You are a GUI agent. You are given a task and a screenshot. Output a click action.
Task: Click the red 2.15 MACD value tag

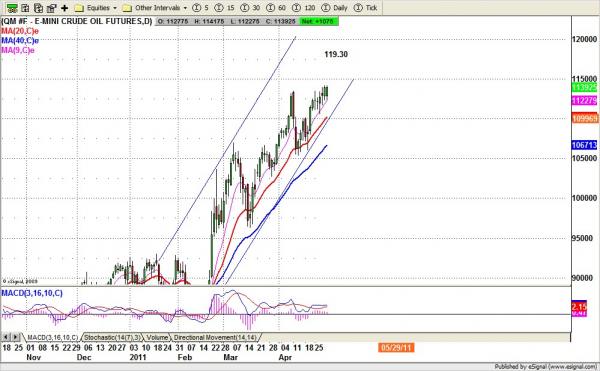pos(579,306)
